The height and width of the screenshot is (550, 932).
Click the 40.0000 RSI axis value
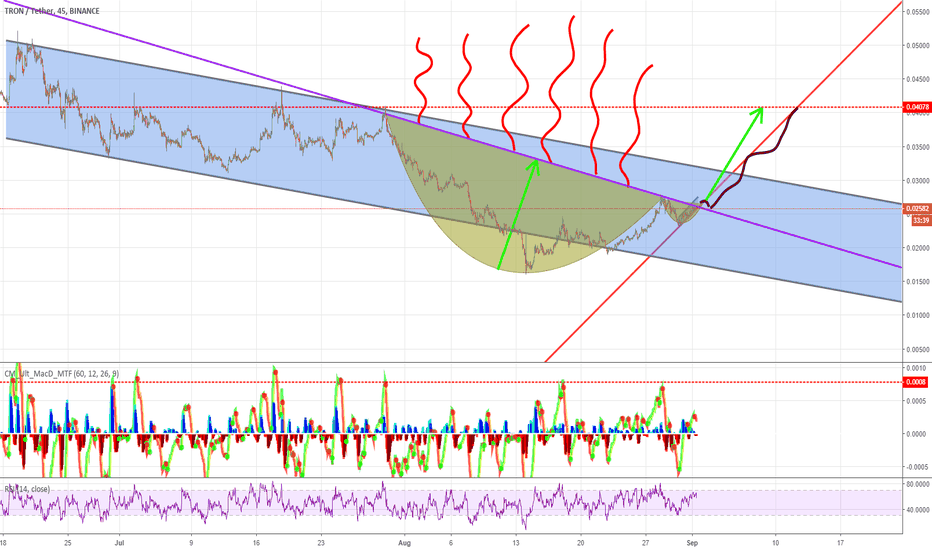[x=918, y=510]
